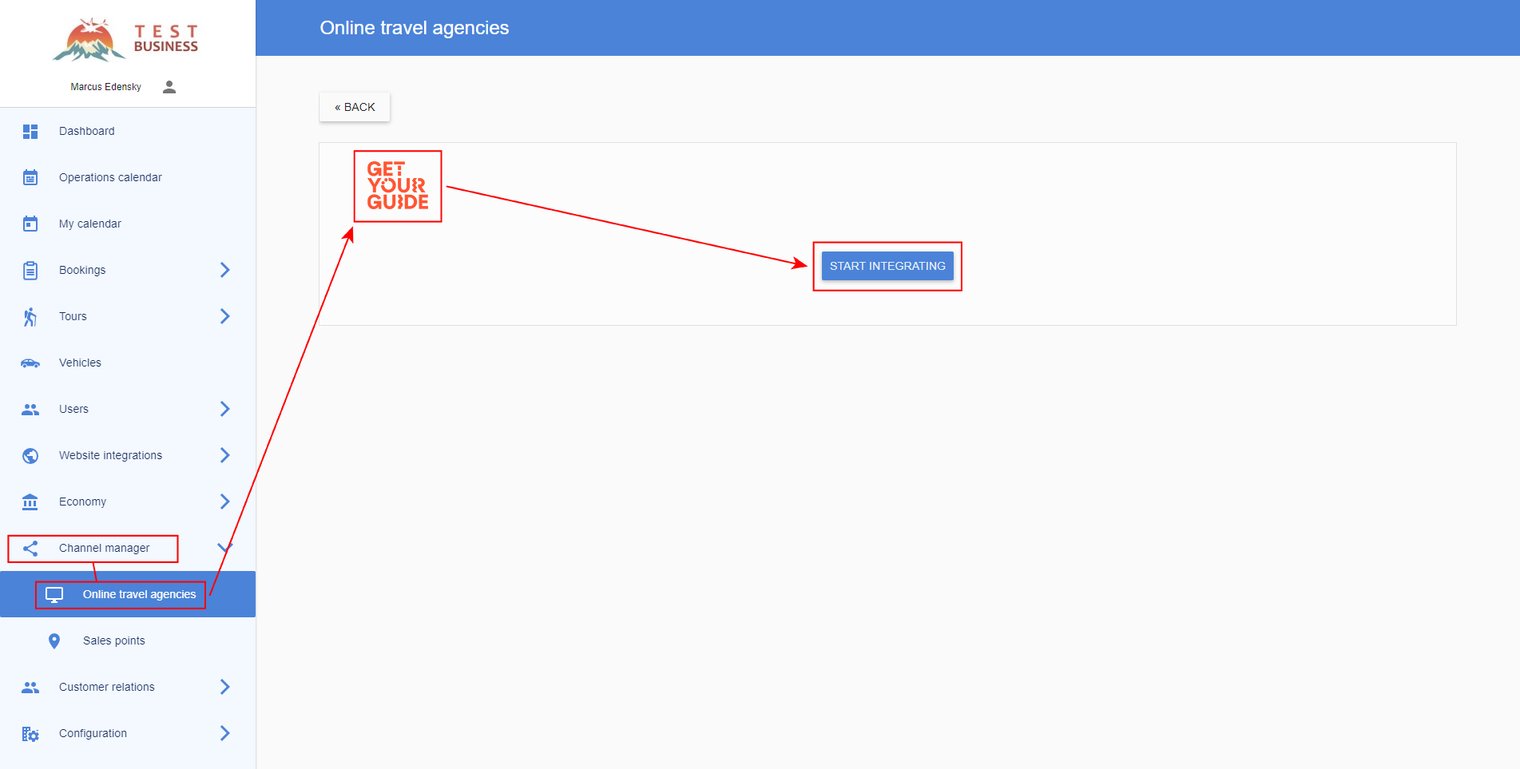This screenshot has width=1520, height=769.
Task: Open the Vehicles menu item
Action: (x=128, y=363)
